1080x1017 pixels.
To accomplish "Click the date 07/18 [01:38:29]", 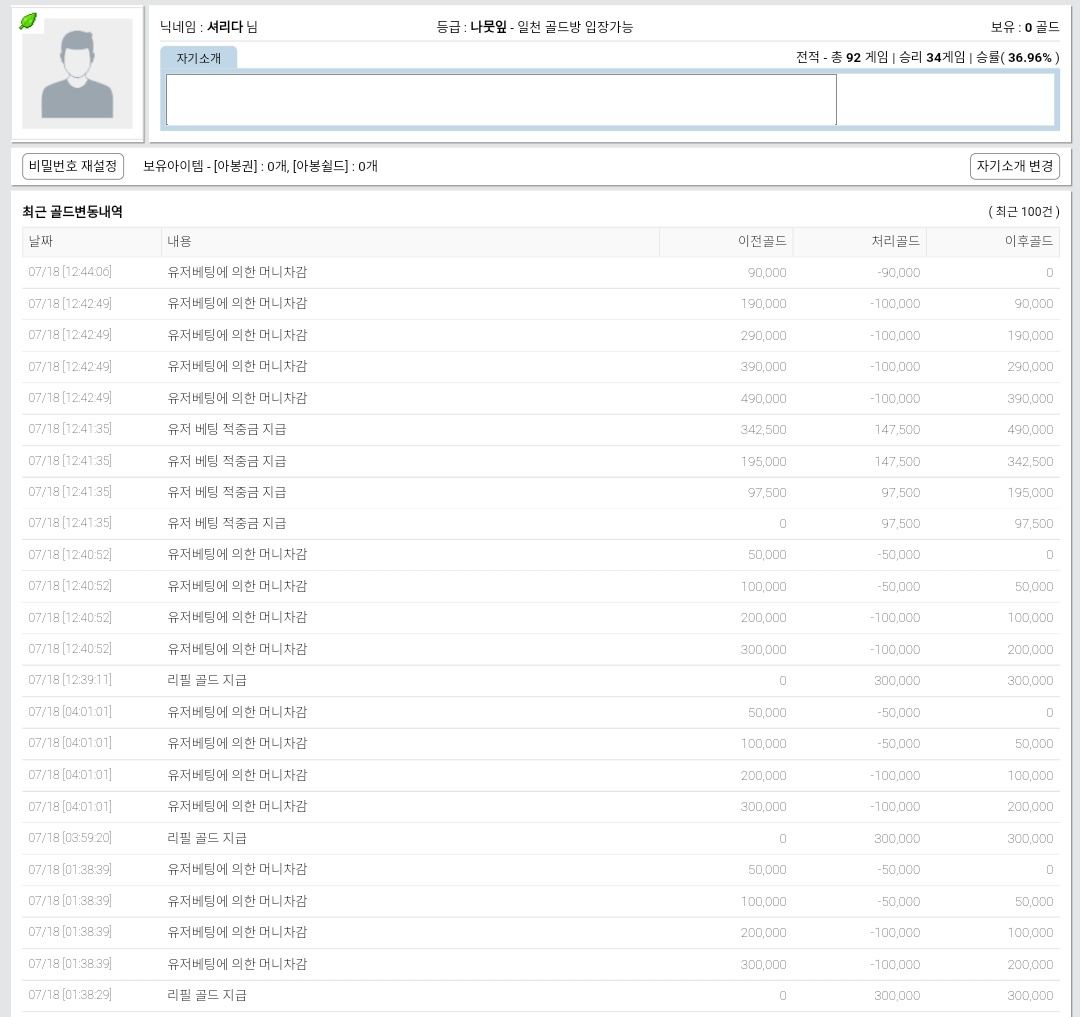I will coord(70,994).
